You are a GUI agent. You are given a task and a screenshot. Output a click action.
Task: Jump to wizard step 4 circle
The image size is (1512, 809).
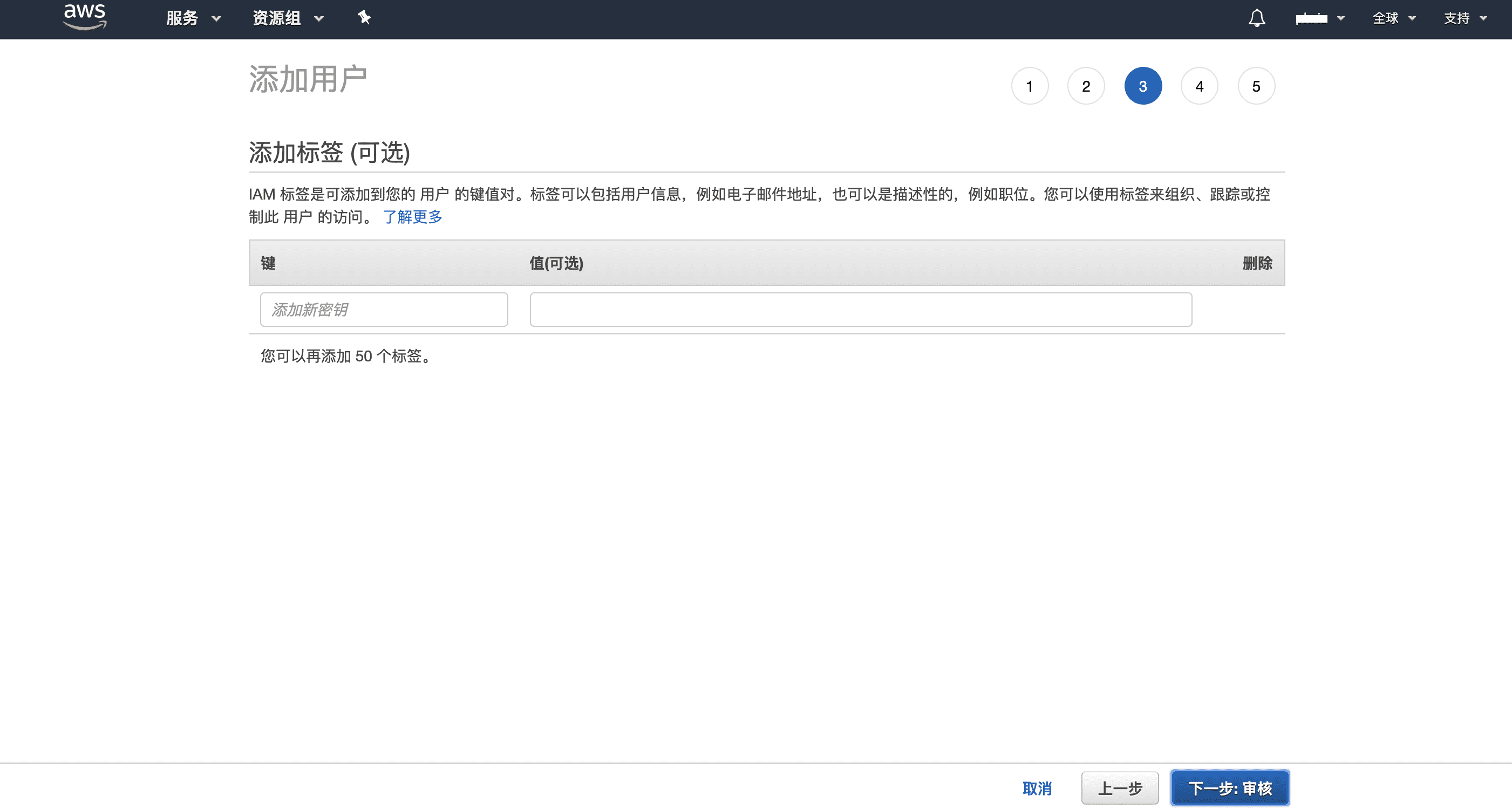(1199, 86)
